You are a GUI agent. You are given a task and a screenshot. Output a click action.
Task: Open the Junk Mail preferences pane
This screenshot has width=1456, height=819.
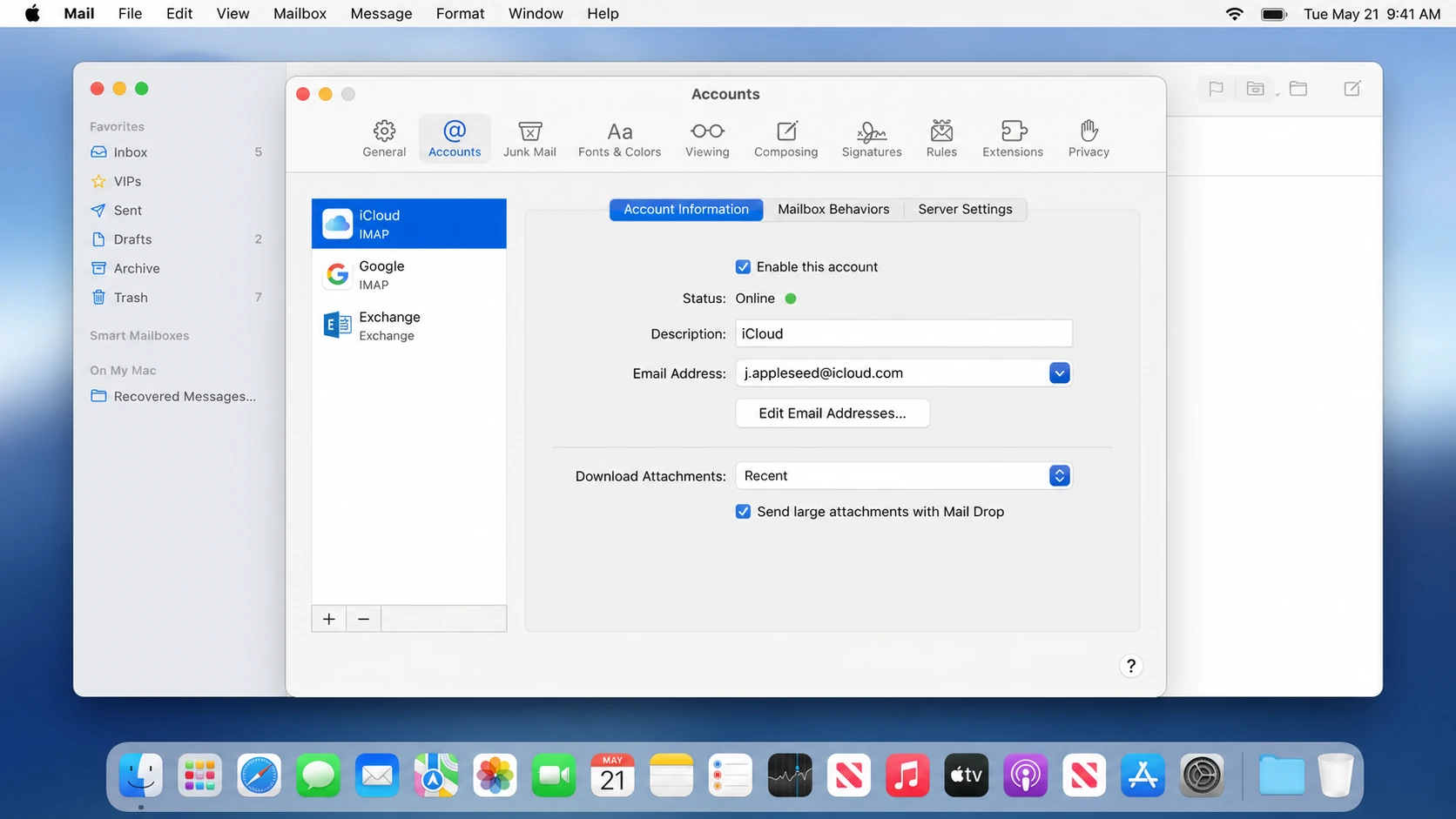[529, 139]
